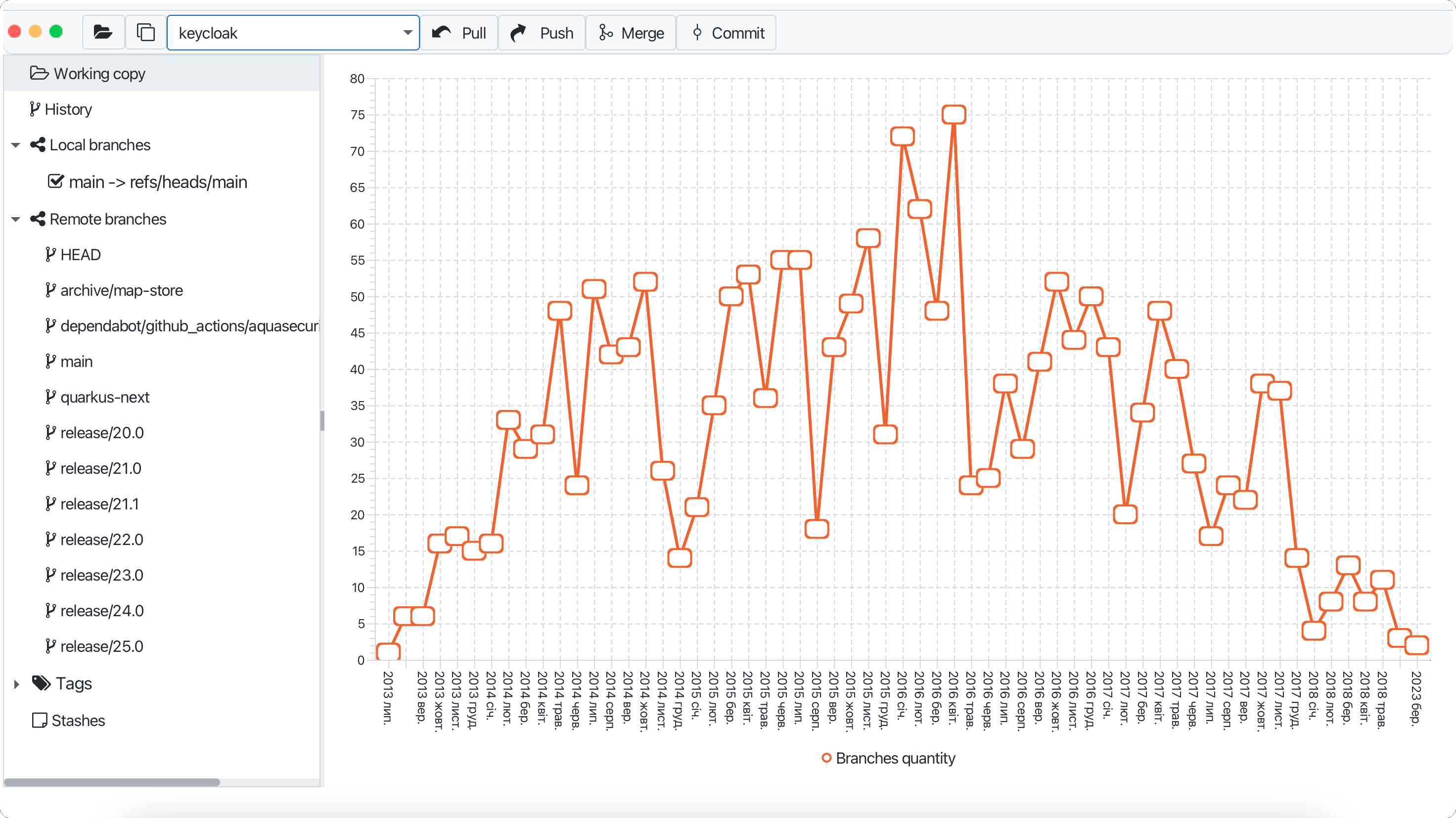Select the Remote branches label

(x=108, y=220)
